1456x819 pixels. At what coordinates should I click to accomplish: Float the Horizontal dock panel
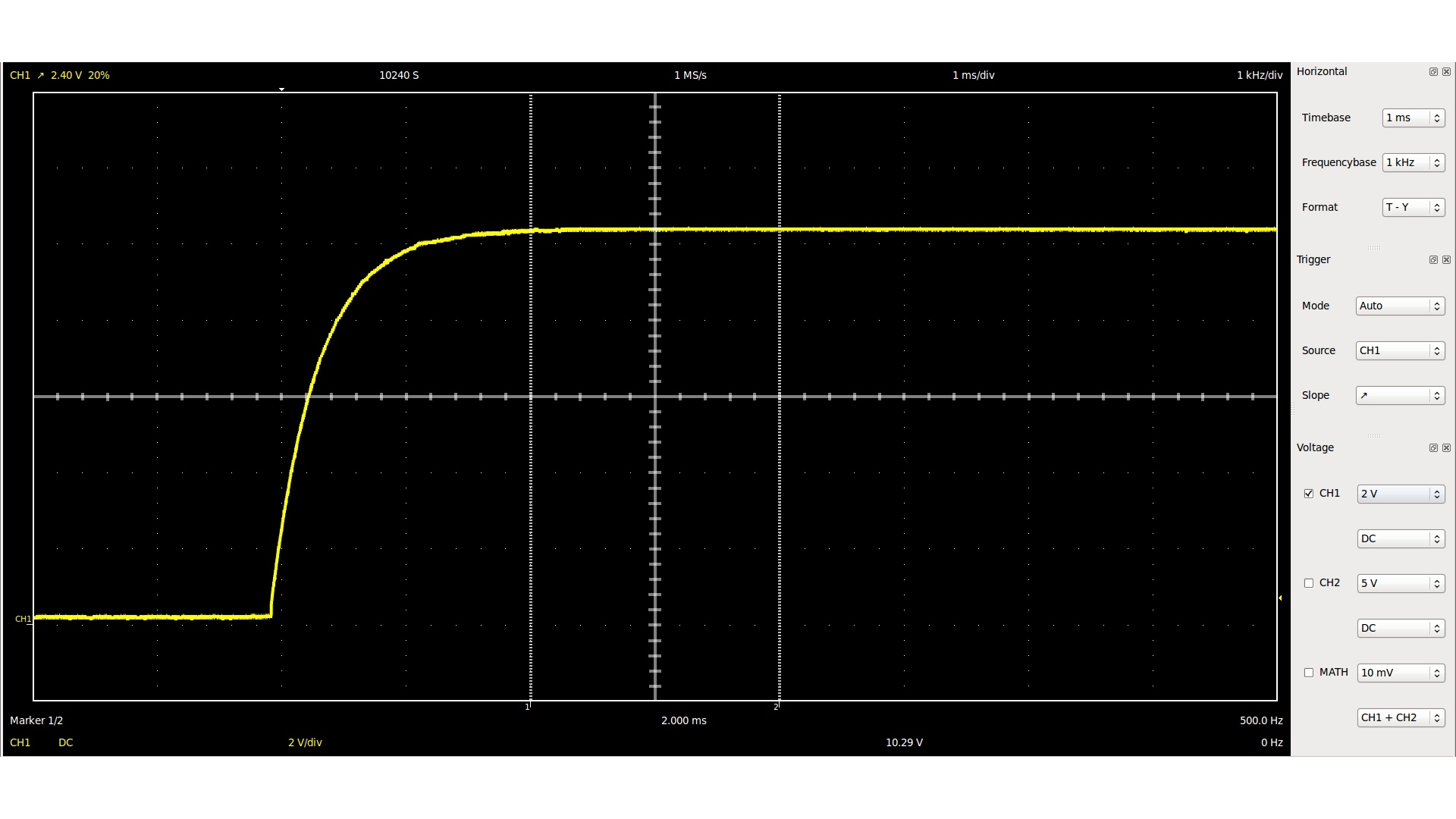(x=1433, y=72)
